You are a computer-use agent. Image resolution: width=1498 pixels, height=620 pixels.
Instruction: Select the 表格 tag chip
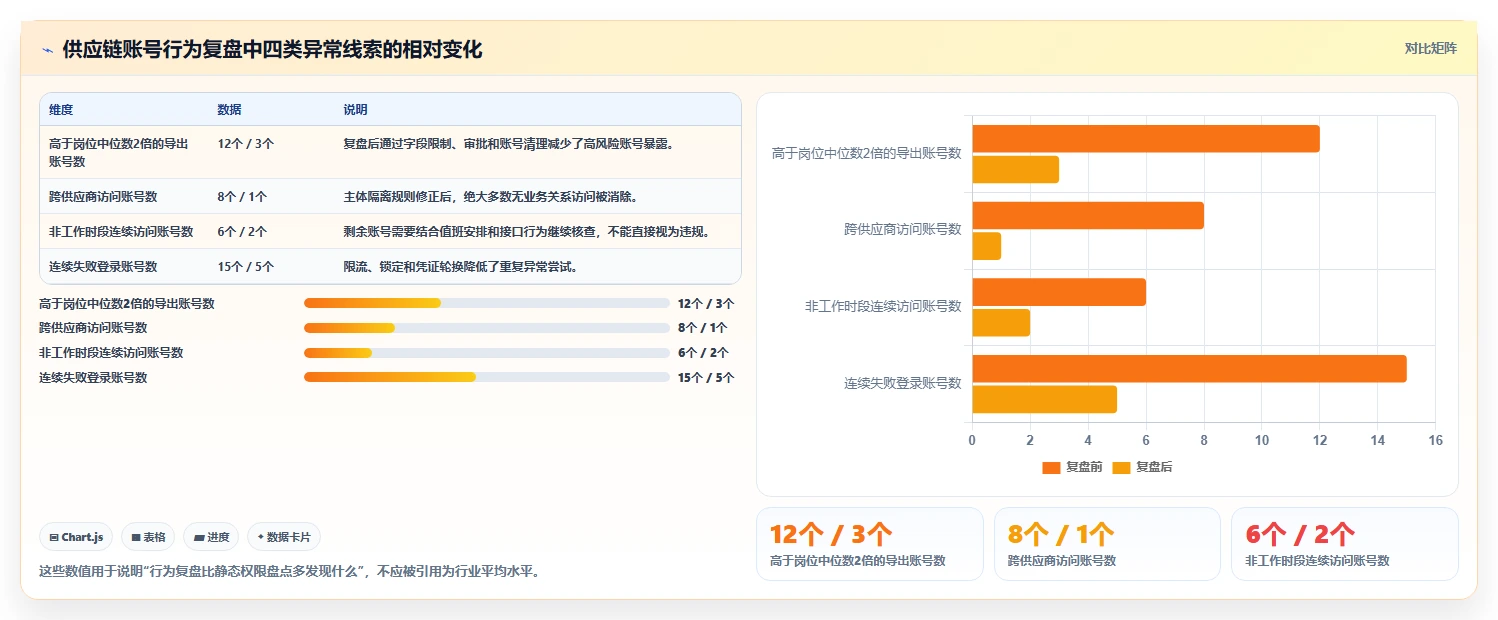(148, 537)
